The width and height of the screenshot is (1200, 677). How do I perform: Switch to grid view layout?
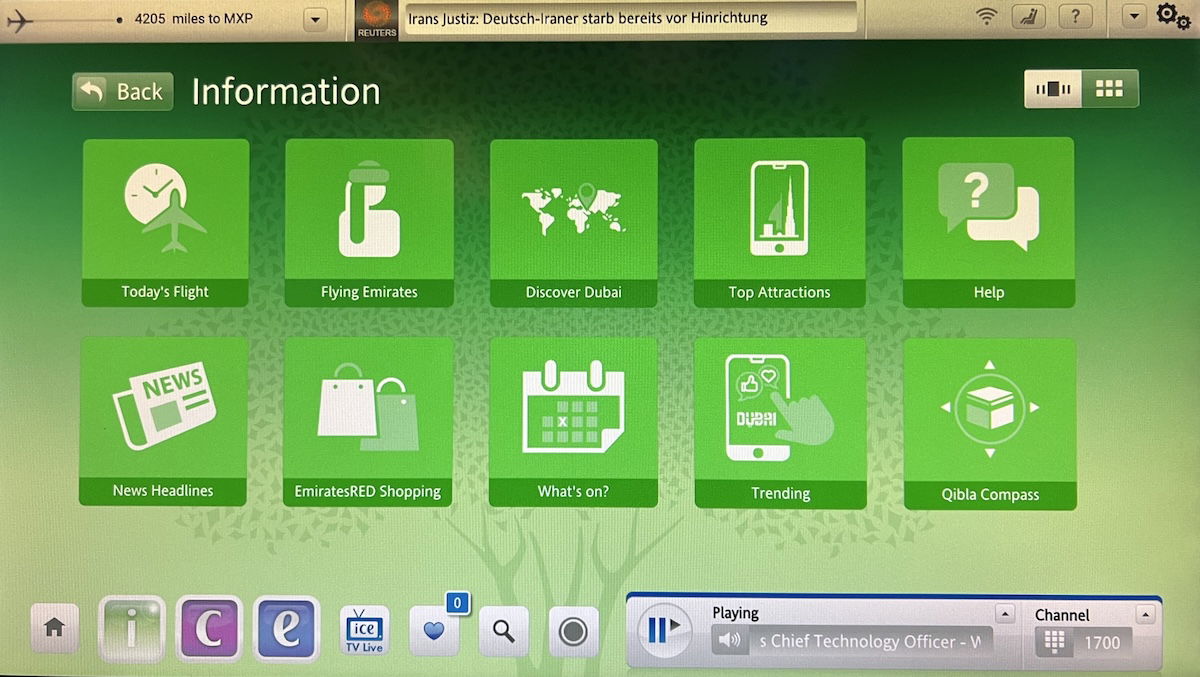click(1109, 89)
